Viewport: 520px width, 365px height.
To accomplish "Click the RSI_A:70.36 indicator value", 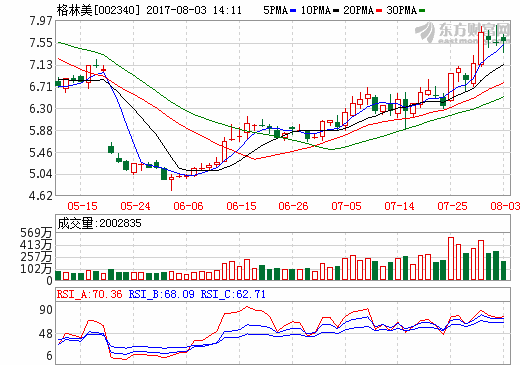I will (89, 294).
